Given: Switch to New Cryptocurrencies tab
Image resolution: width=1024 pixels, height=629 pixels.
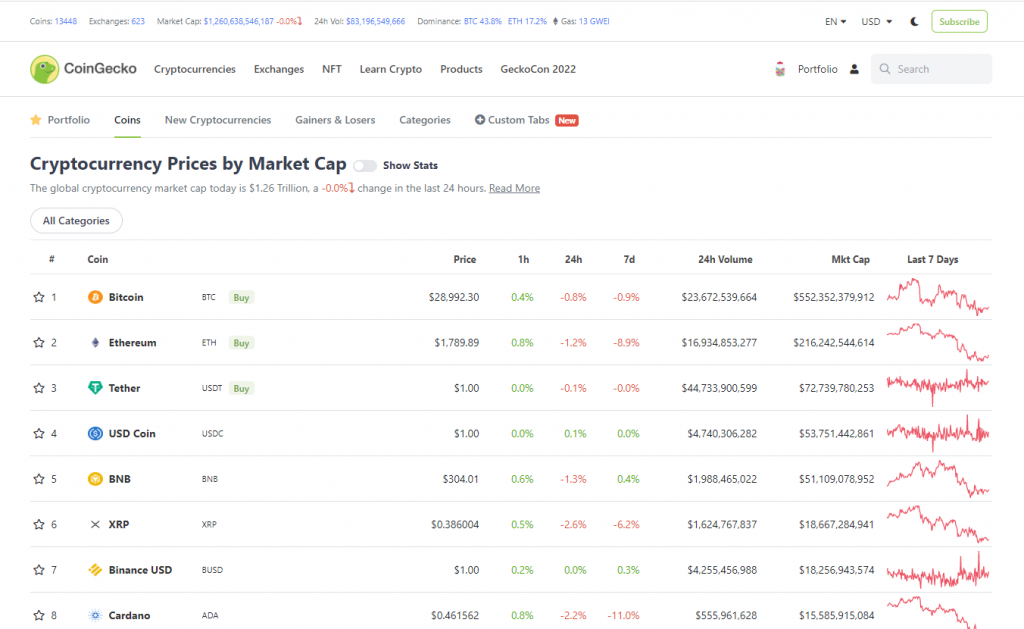Looking at the screenshot, I should (x=218, y=120).
